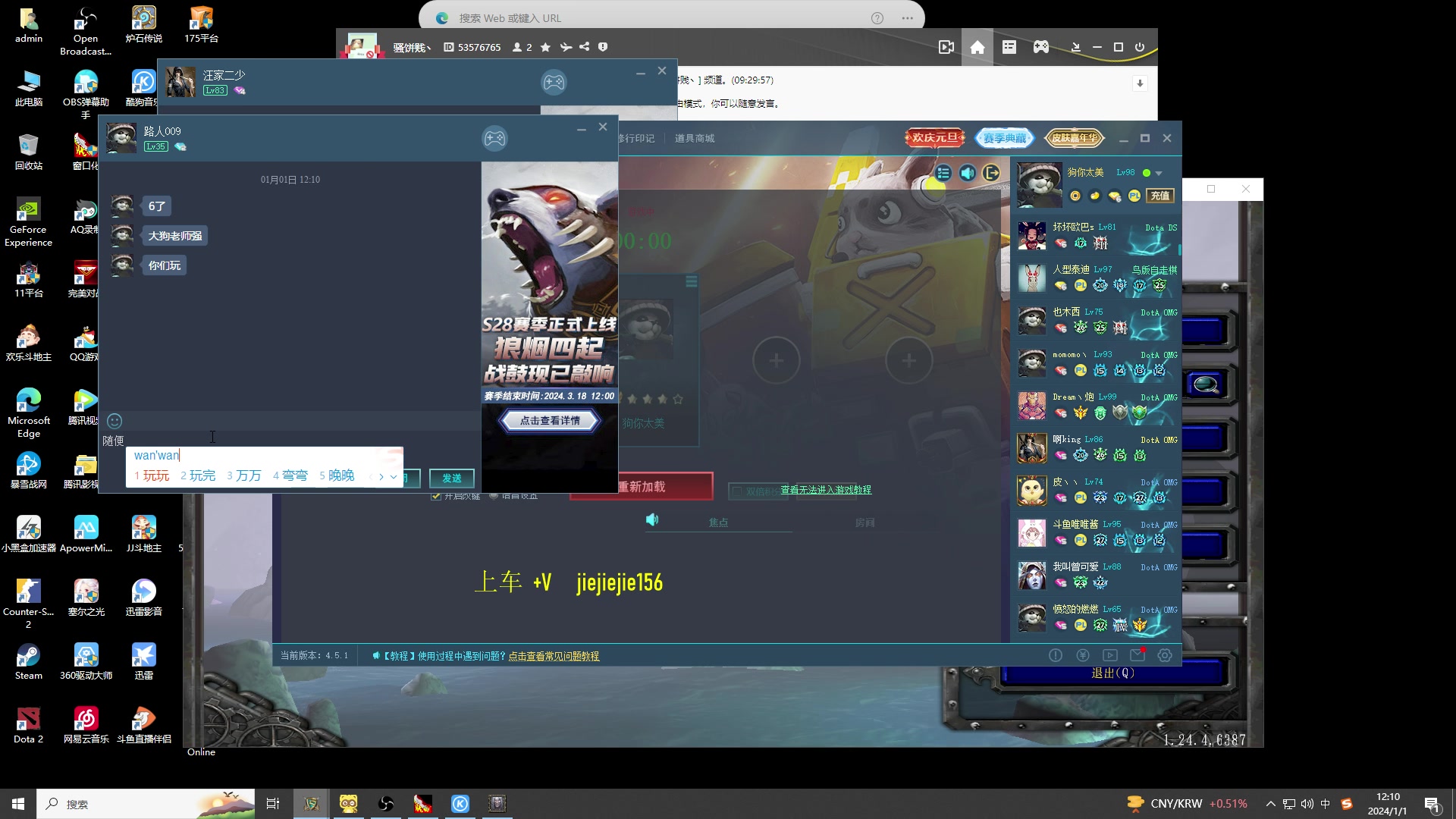Image resolution: width=1456 pixels, height=819 pixels.
Task: Open emoji picker in 路人009 chat
Action: coord(115,421)
